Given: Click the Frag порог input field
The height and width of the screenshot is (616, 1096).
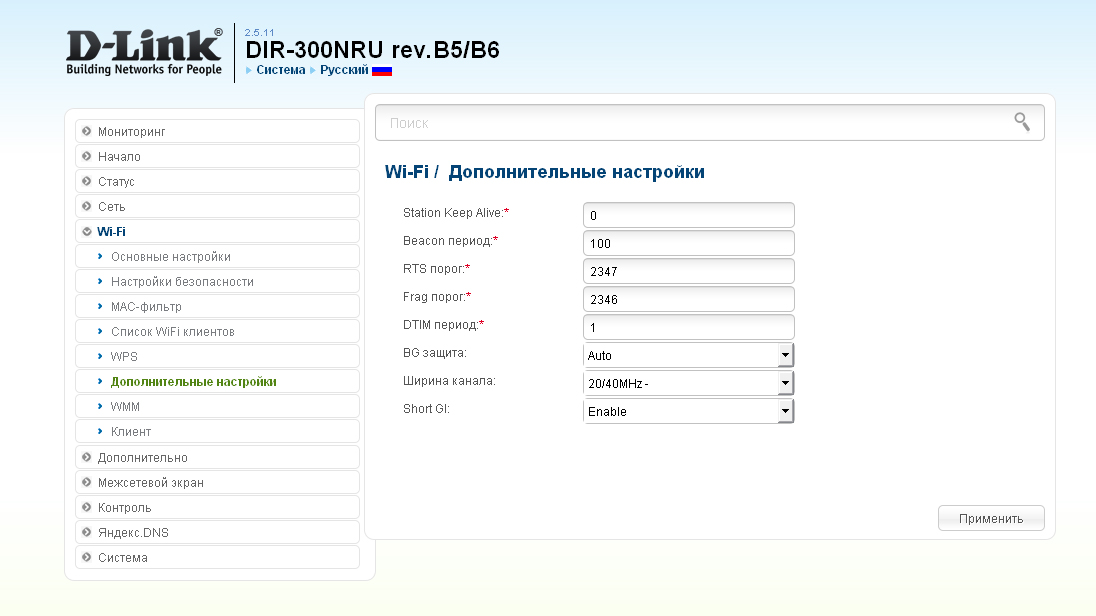Looking at the screenshot, I should [x=688, y=299].
